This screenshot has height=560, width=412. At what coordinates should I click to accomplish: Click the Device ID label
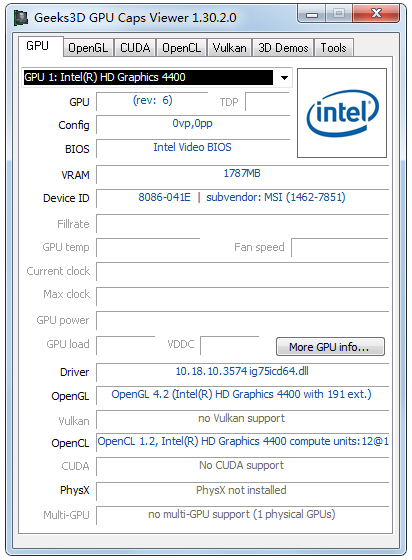(66, 198)
